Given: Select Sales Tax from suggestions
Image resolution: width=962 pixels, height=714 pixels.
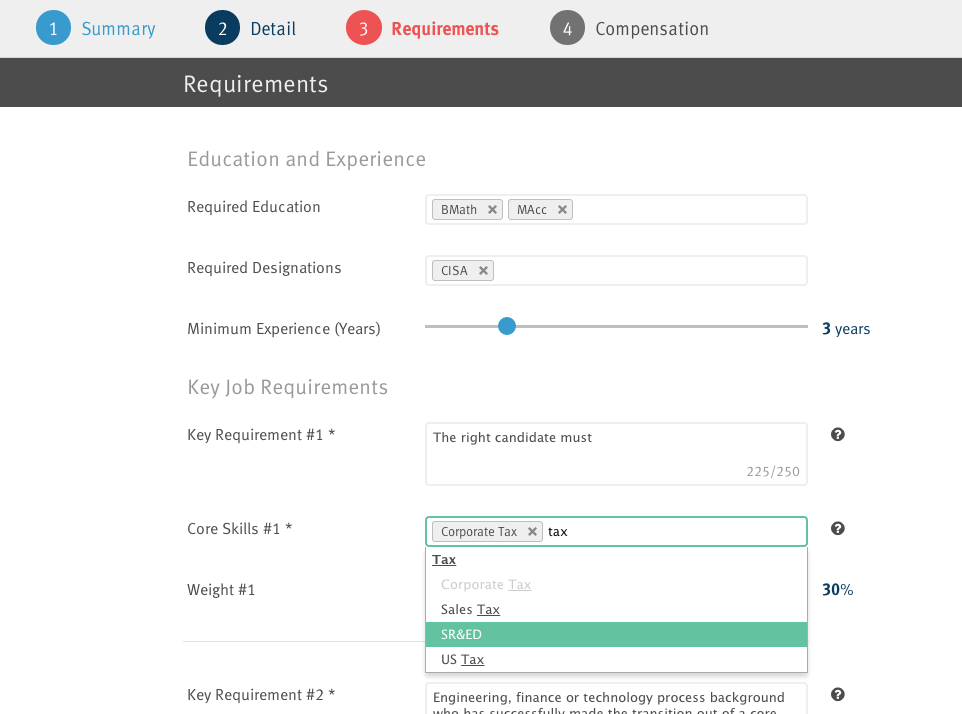Looking at the screenshot, I should point(616,610).
